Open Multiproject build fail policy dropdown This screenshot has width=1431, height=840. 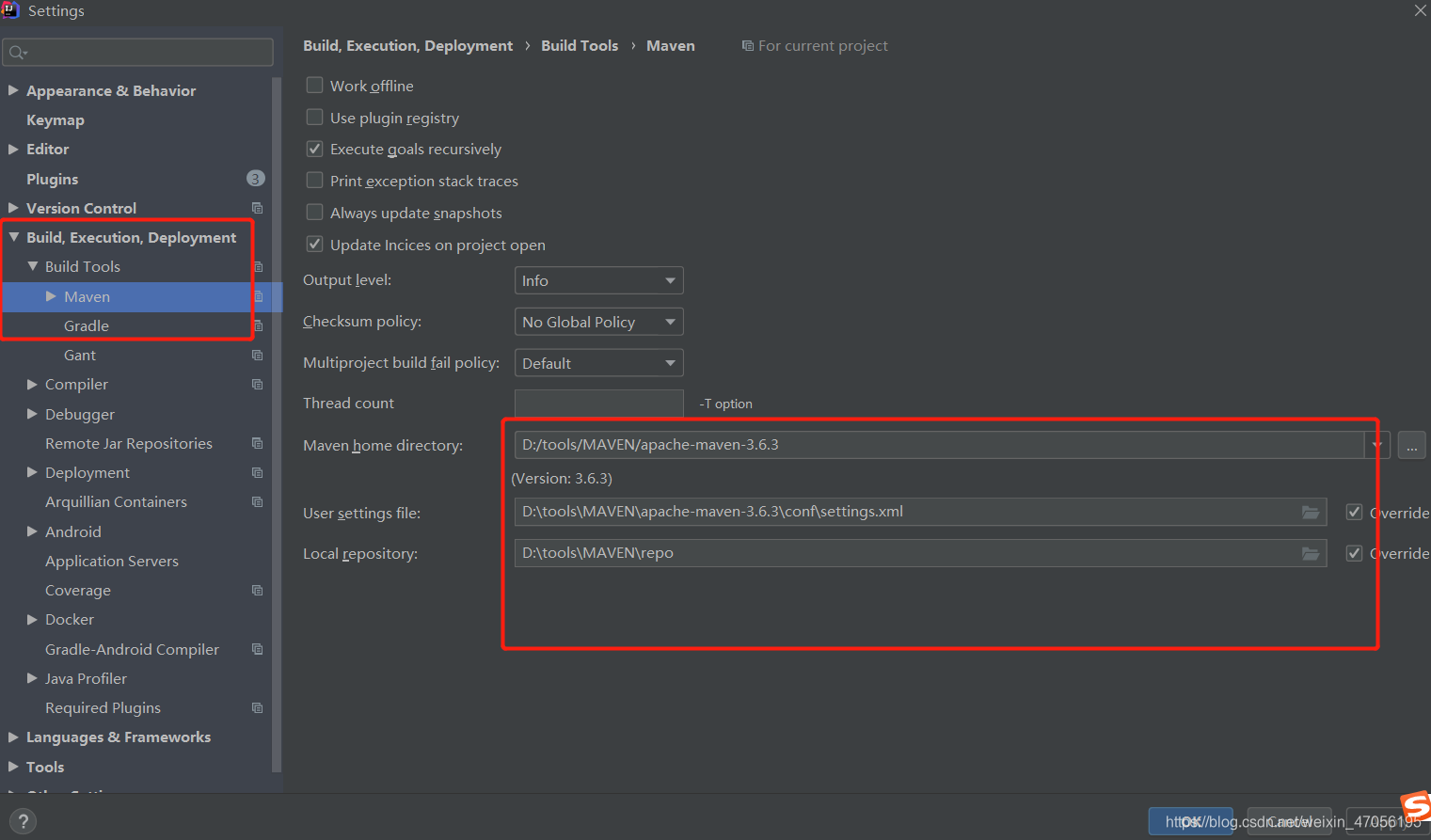tap(598, 363)
